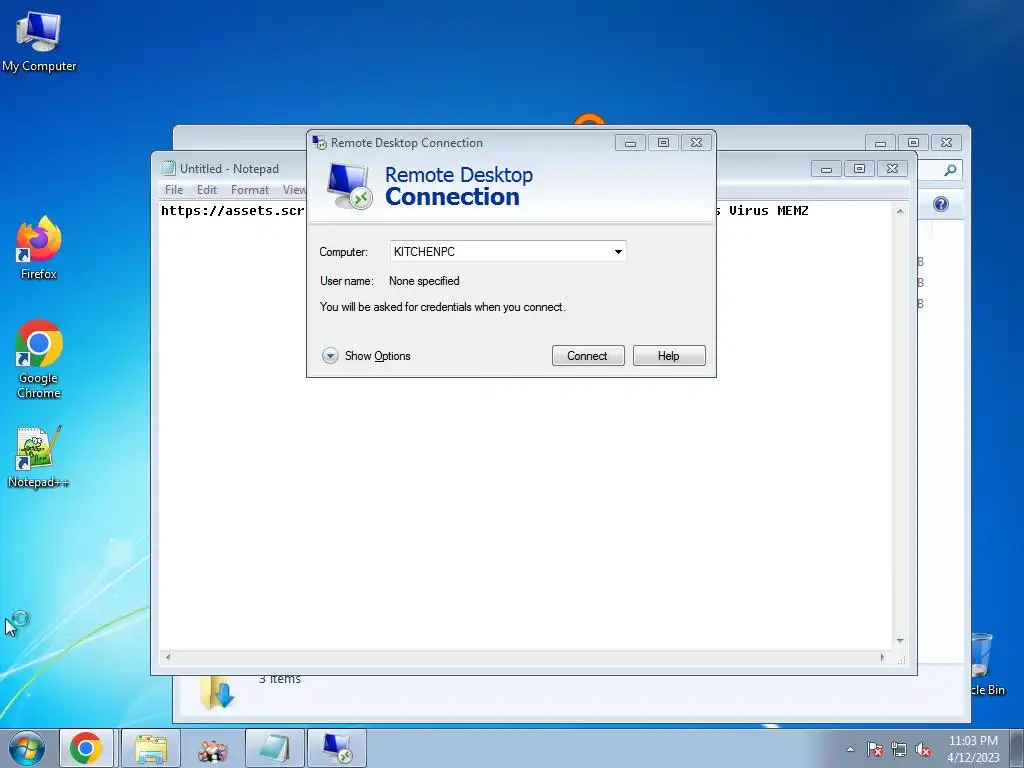Close the Remote Desktop Connection dialog
The image size is (1024, 768).
coord(696,142)
